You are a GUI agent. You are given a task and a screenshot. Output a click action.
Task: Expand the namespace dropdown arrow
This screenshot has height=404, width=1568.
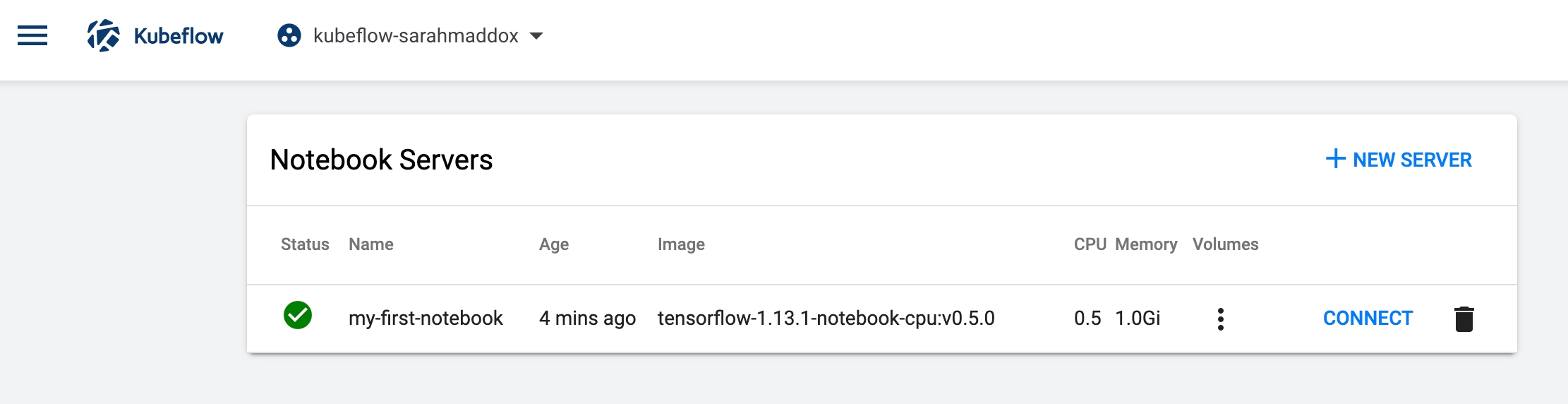tap(536, 36)
